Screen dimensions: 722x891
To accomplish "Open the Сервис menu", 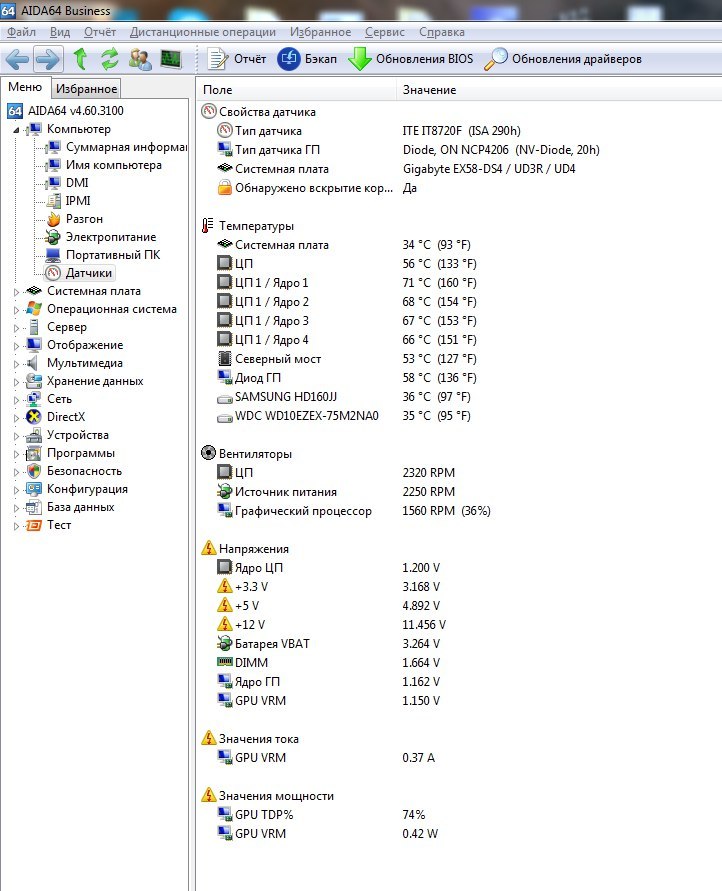I will click(x=385, y=32).
